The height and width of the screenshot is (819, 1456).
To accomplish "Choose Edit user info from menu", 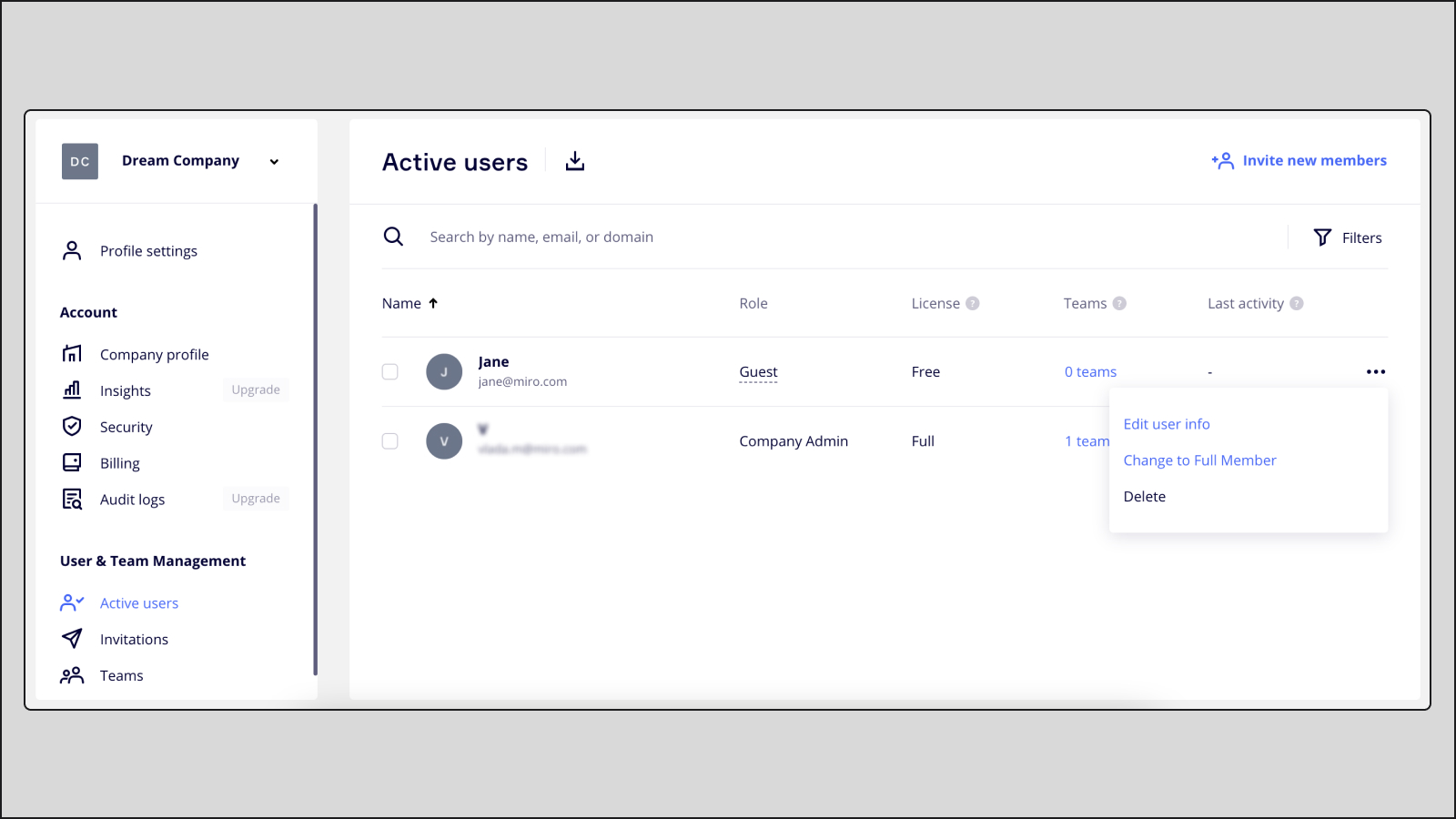I will (x=1166, y=424).
